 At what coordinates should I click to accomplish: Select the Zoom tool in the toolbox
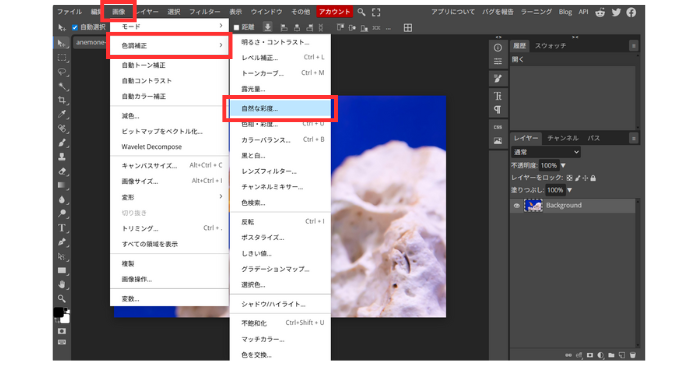(x=62, y=299)
